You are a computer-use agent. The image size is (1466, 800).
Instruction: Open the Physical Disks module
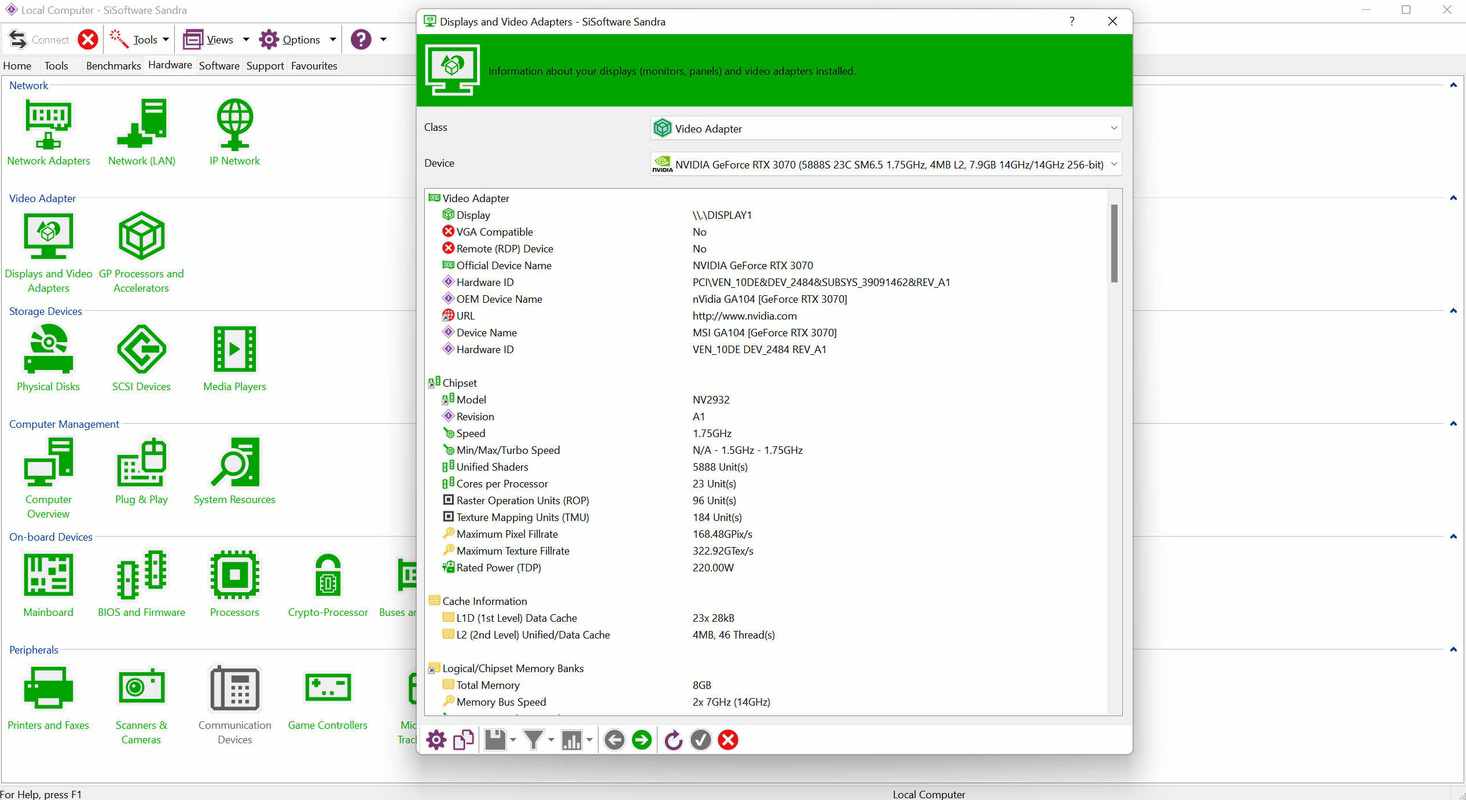coord(47,349)
